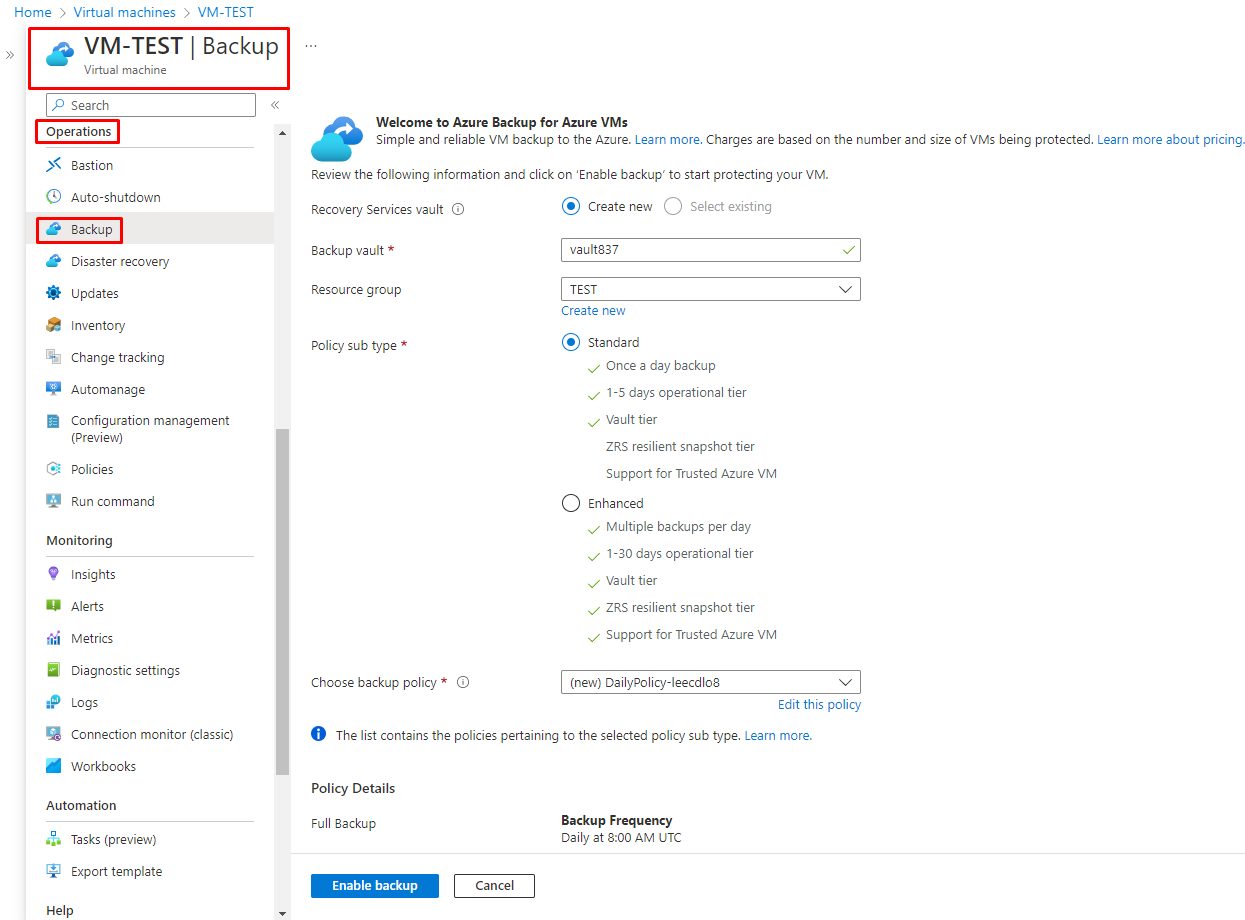Click the backup policy info icon
Viewport: 1245px width, 920px height.
pos(463,683)
